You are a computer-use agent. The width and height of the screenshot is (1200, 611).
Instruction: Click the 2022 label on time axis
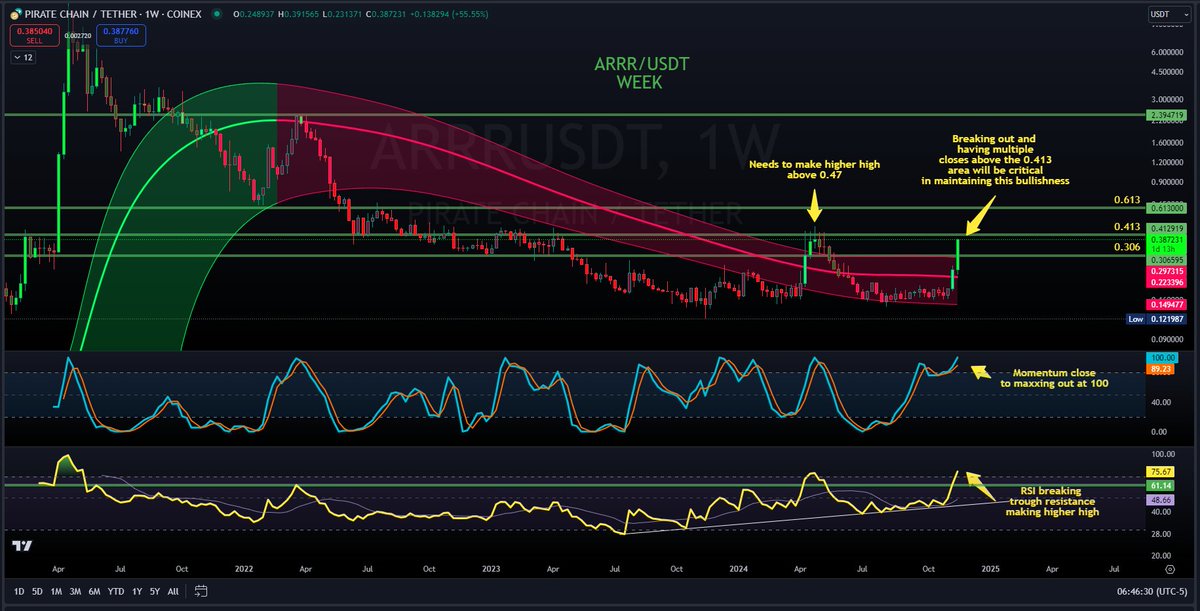point(244,568)
